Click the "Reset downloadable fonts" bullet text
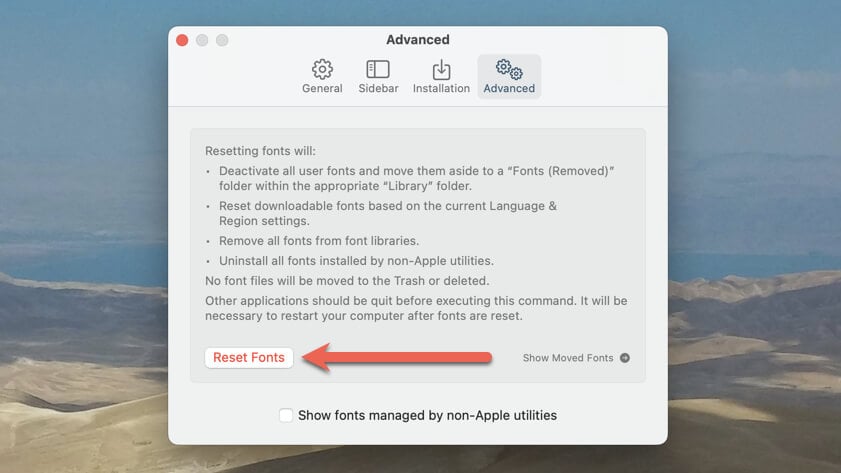841x473 pixels. [388, 213]
